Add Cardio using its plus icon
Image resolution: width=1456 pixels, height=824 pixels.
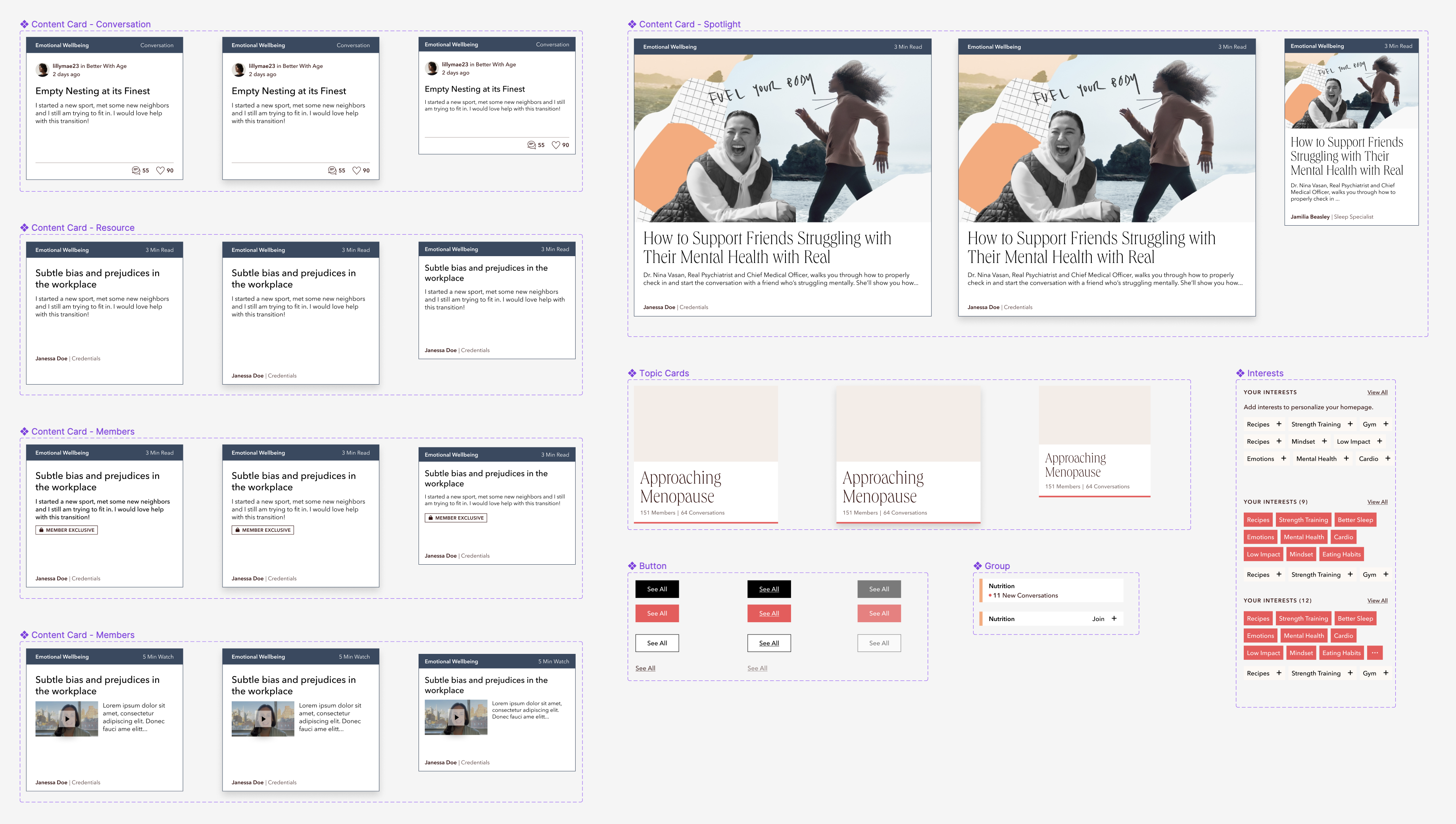tap(1387, 458)
